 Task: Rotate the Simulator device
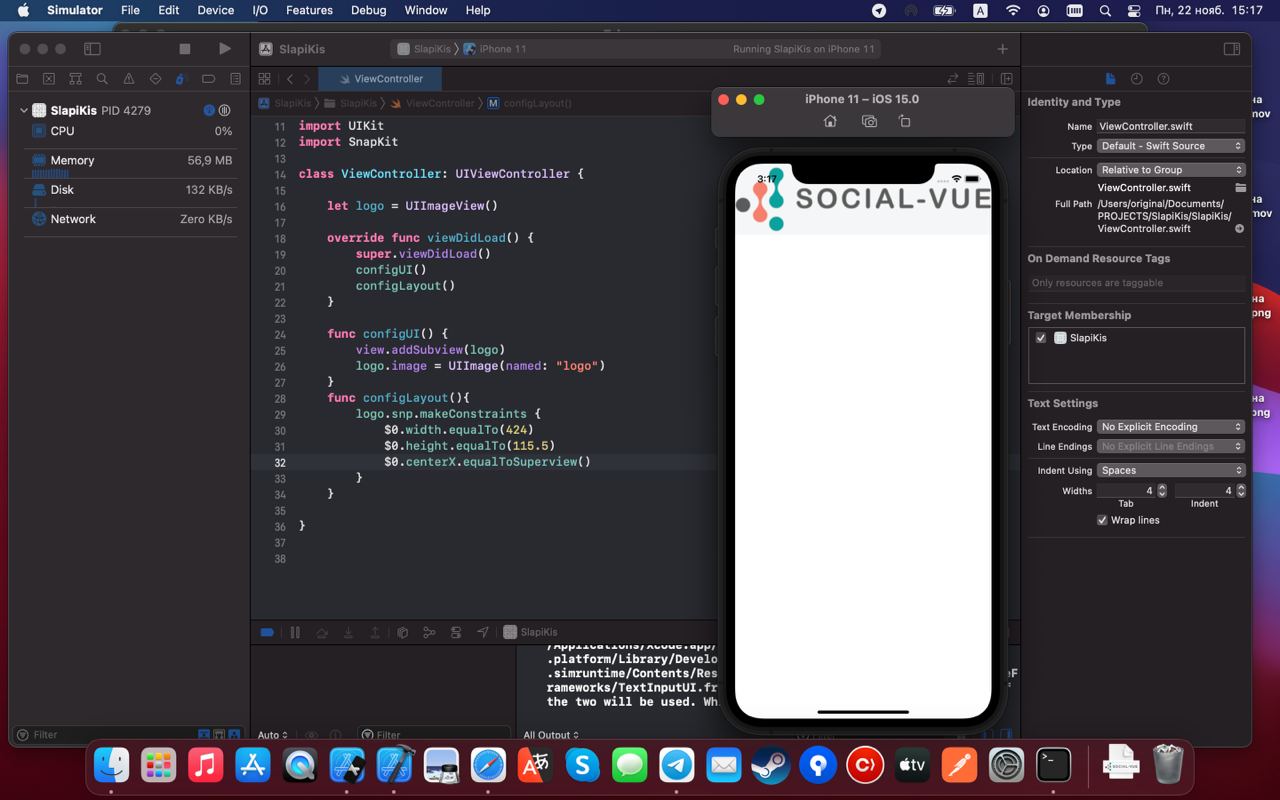coord(904,121)
